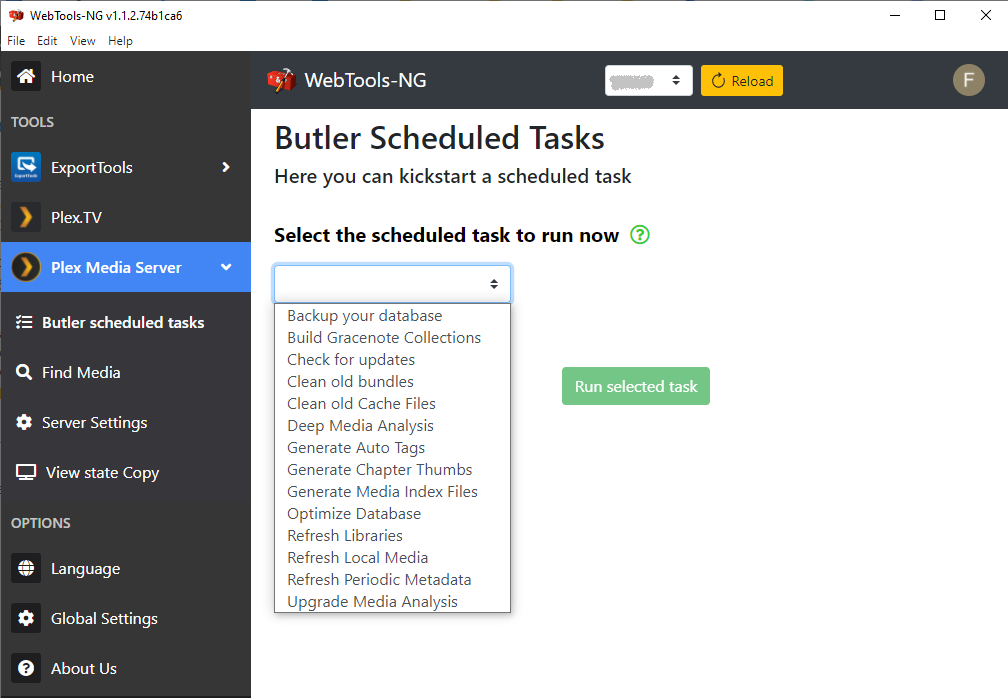The height and width of the screenshot is (698, 1008).
Task: Choose 'Build Gracenote Collections' option
Action: click(x=392, y=337)
